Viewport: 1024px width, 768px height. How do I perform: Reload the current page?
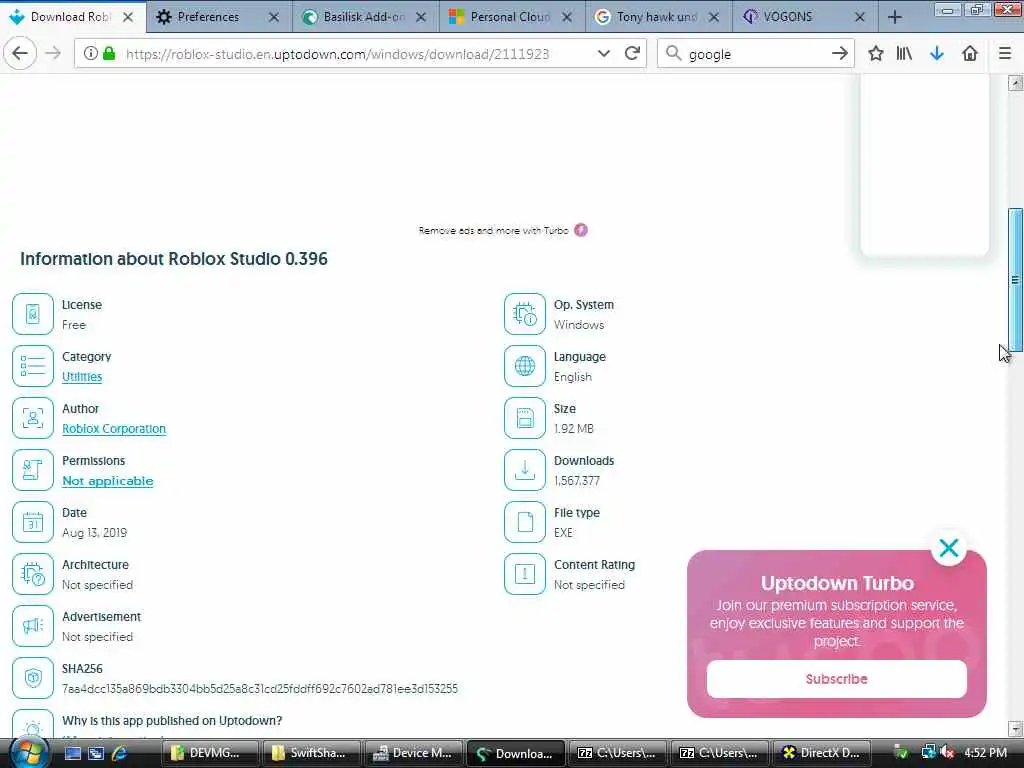(x=632, y=54)
